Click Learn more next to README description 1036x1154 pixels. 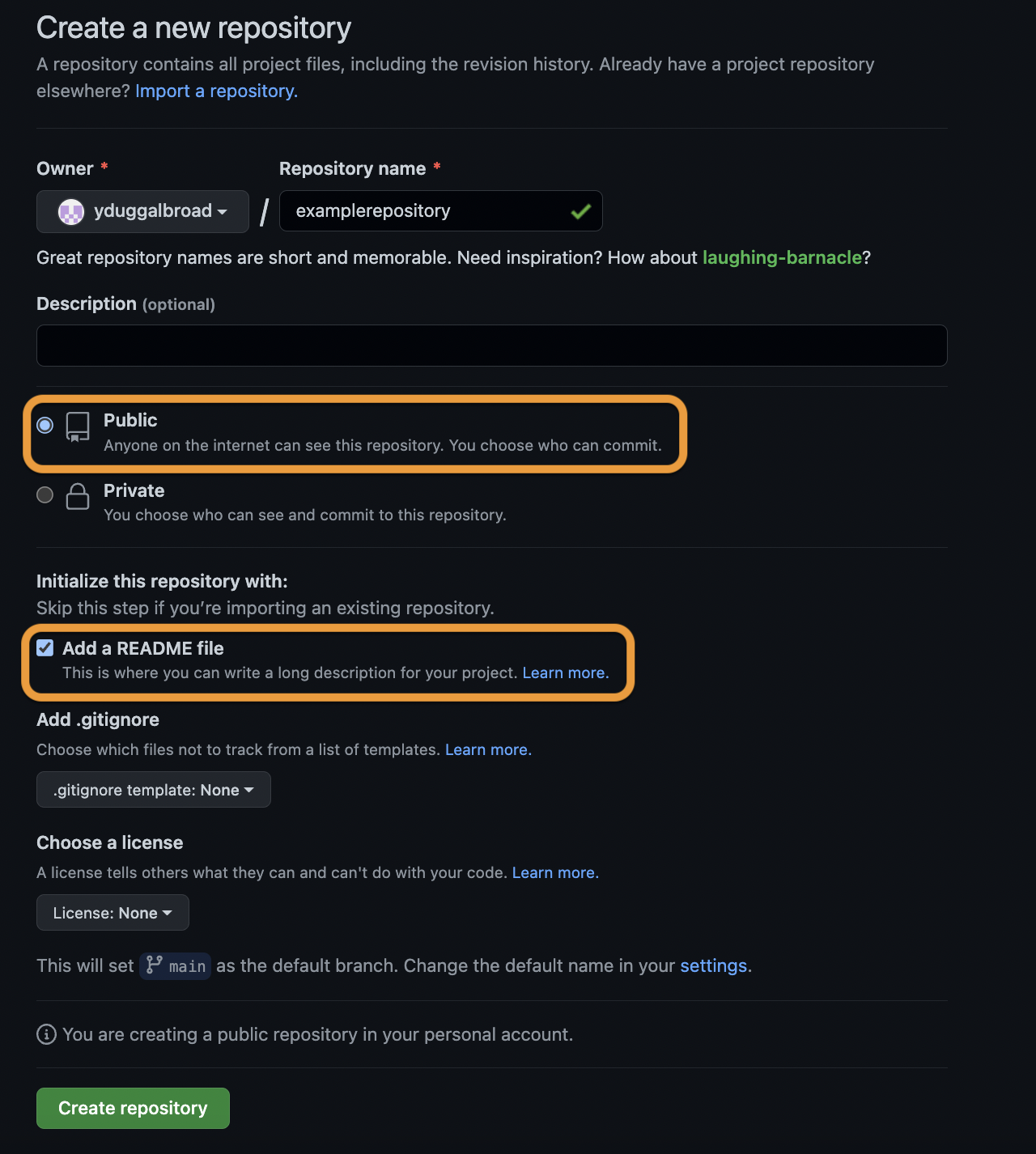(x=565, y=672)
